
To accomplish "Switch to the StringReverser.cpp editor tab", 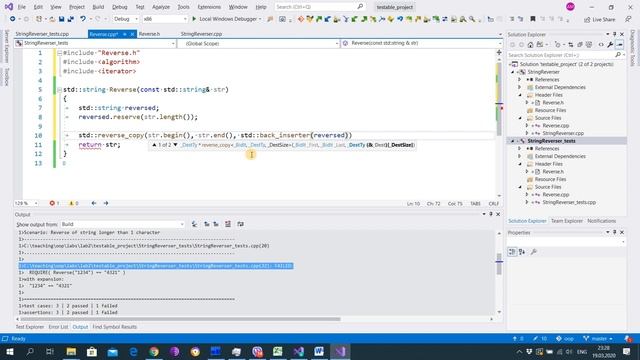I will (201, 34).
